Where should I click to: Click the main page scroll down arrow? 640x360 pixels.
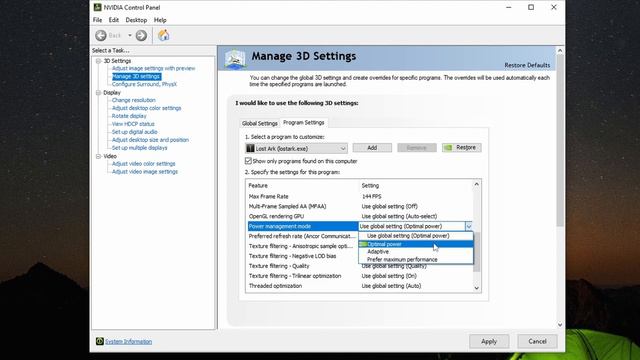560,325
